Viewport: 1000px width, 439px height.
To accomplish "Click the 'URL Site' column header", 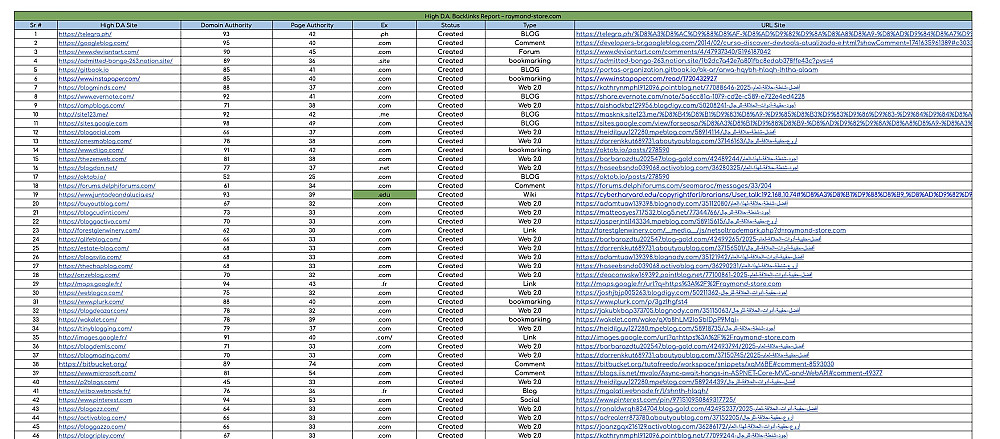I will click(x=773, y=26).
